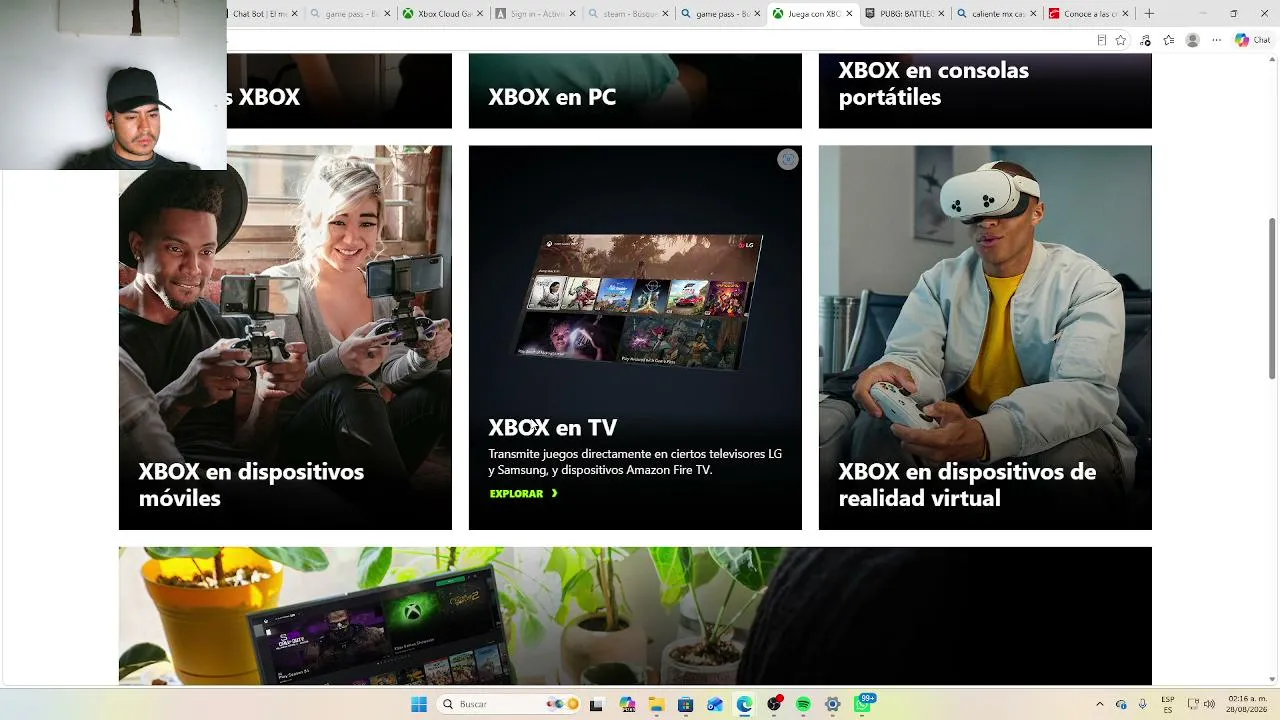Close the steam search tab
Screen dimensions: 1280x720
(665, 14)
